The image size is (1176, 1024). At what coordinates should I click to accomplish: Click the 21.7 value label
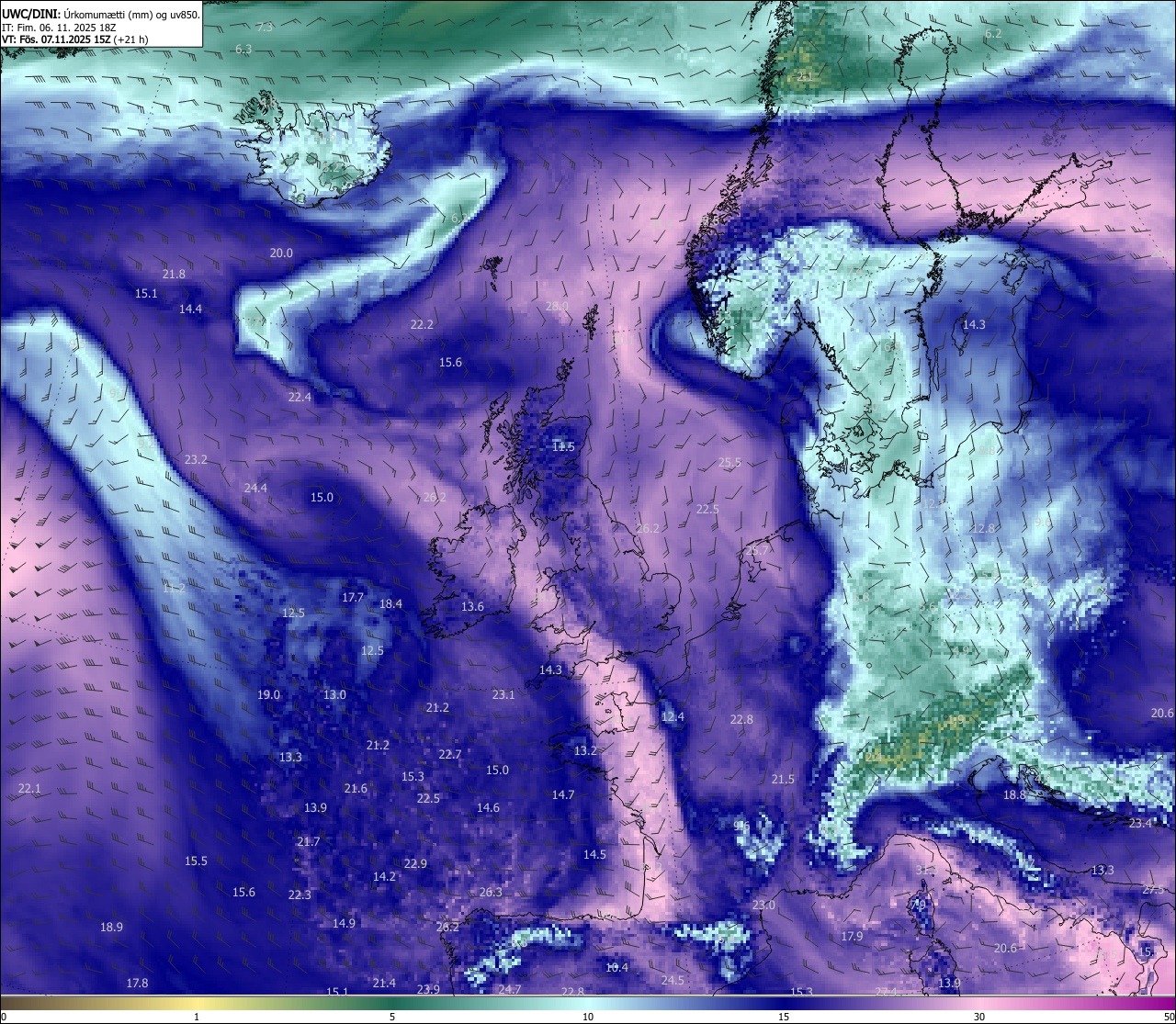click(309, 841)
